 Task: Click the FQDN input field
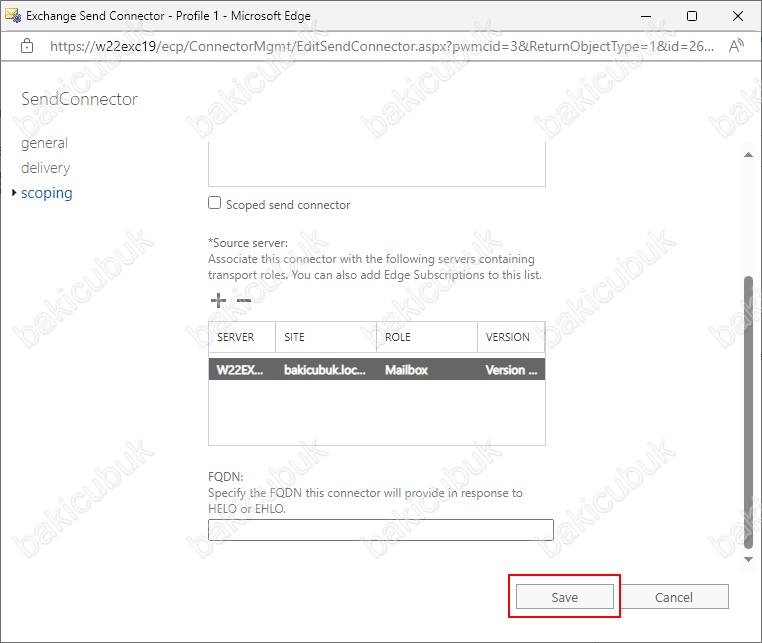(381, 530)
